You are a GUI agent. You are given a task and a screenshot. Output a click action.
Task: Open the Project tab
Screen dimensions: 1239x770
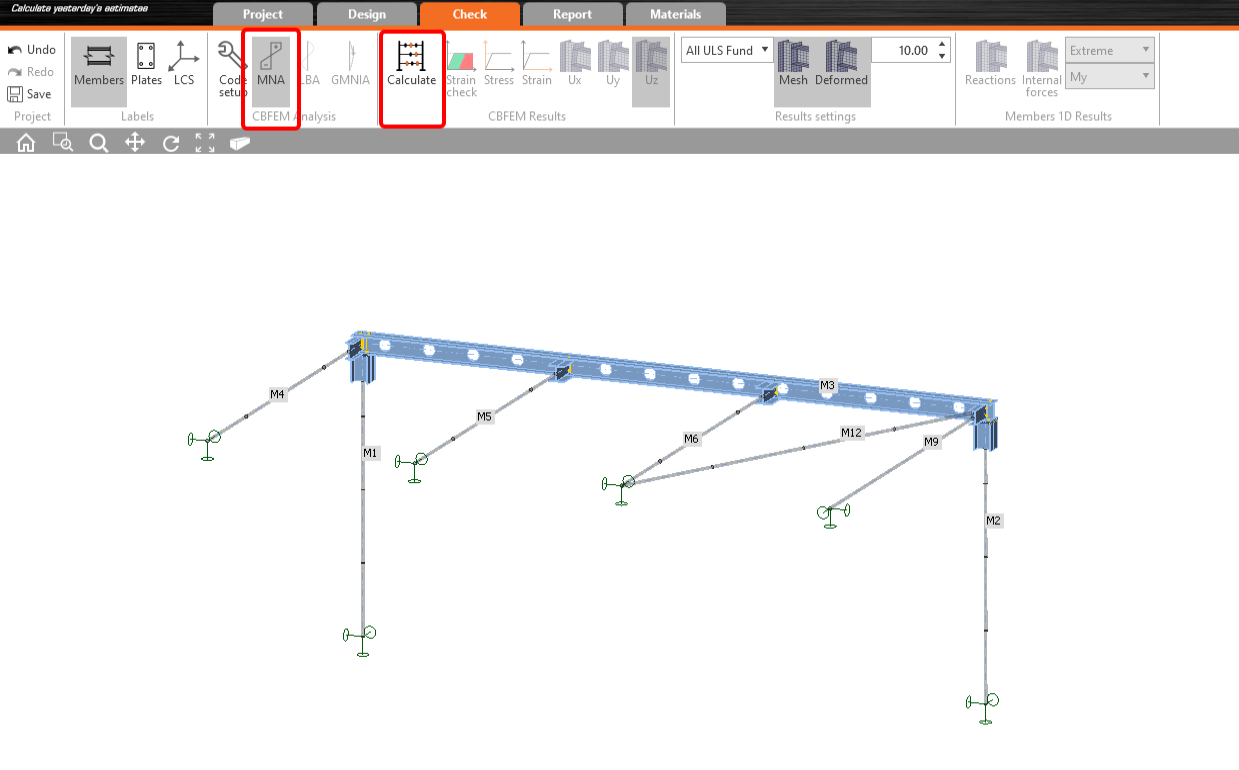[263, 14]
